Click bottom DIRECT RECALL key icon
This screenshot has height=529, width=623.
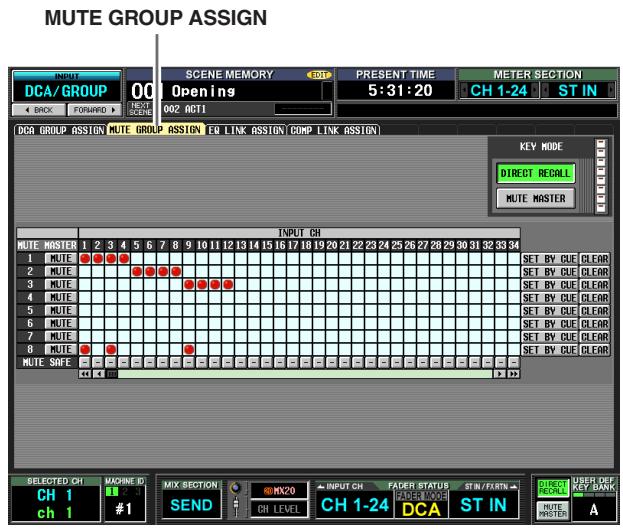coord(553,488)
